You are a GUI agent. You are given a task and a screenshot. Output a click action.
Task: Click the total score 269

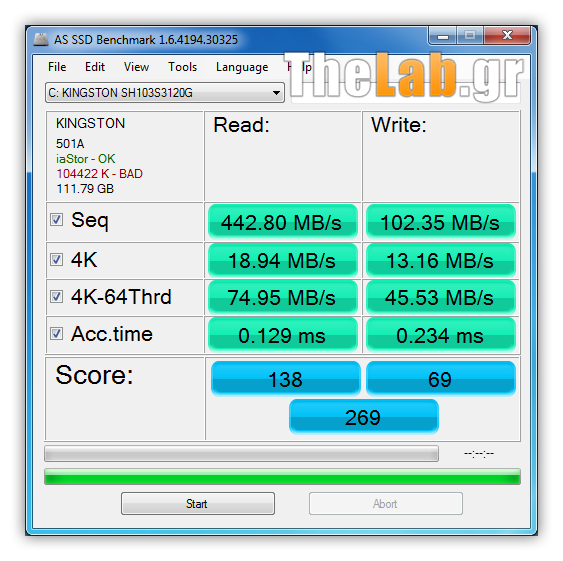click(363, 417)
